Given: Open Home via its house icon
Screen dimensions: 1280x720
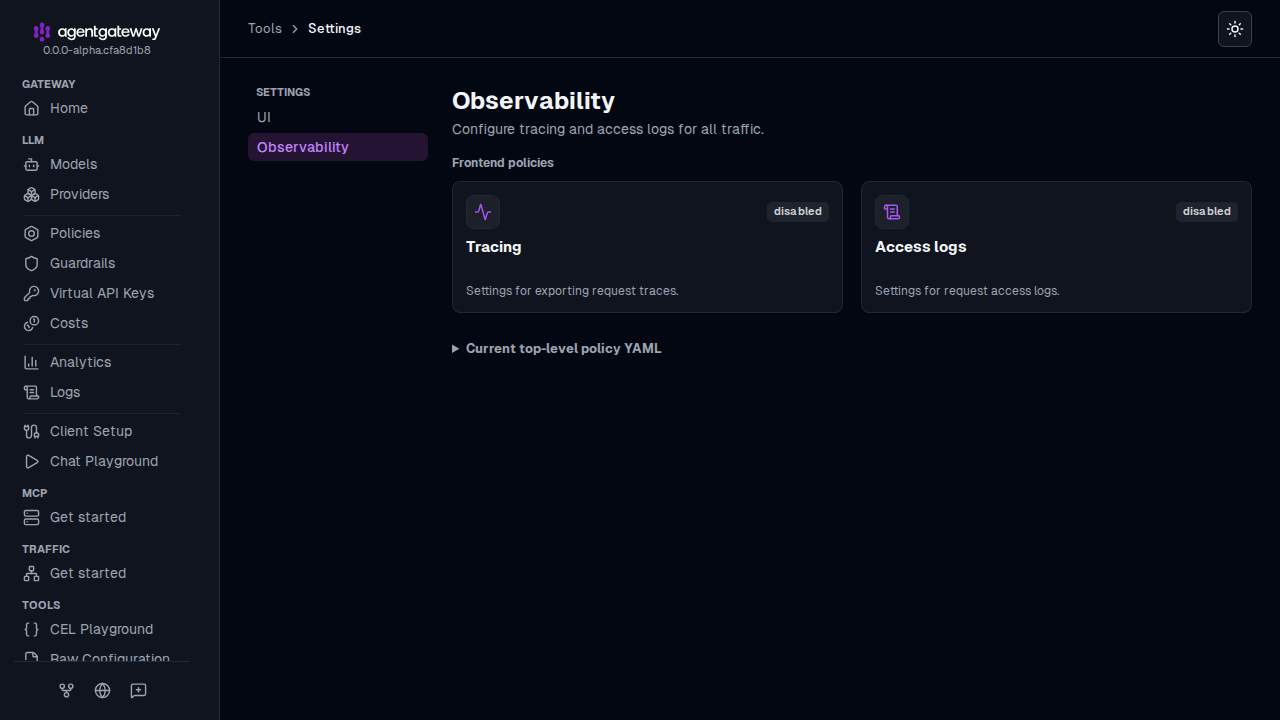Looking at the screenshot, I should [31, 108].
